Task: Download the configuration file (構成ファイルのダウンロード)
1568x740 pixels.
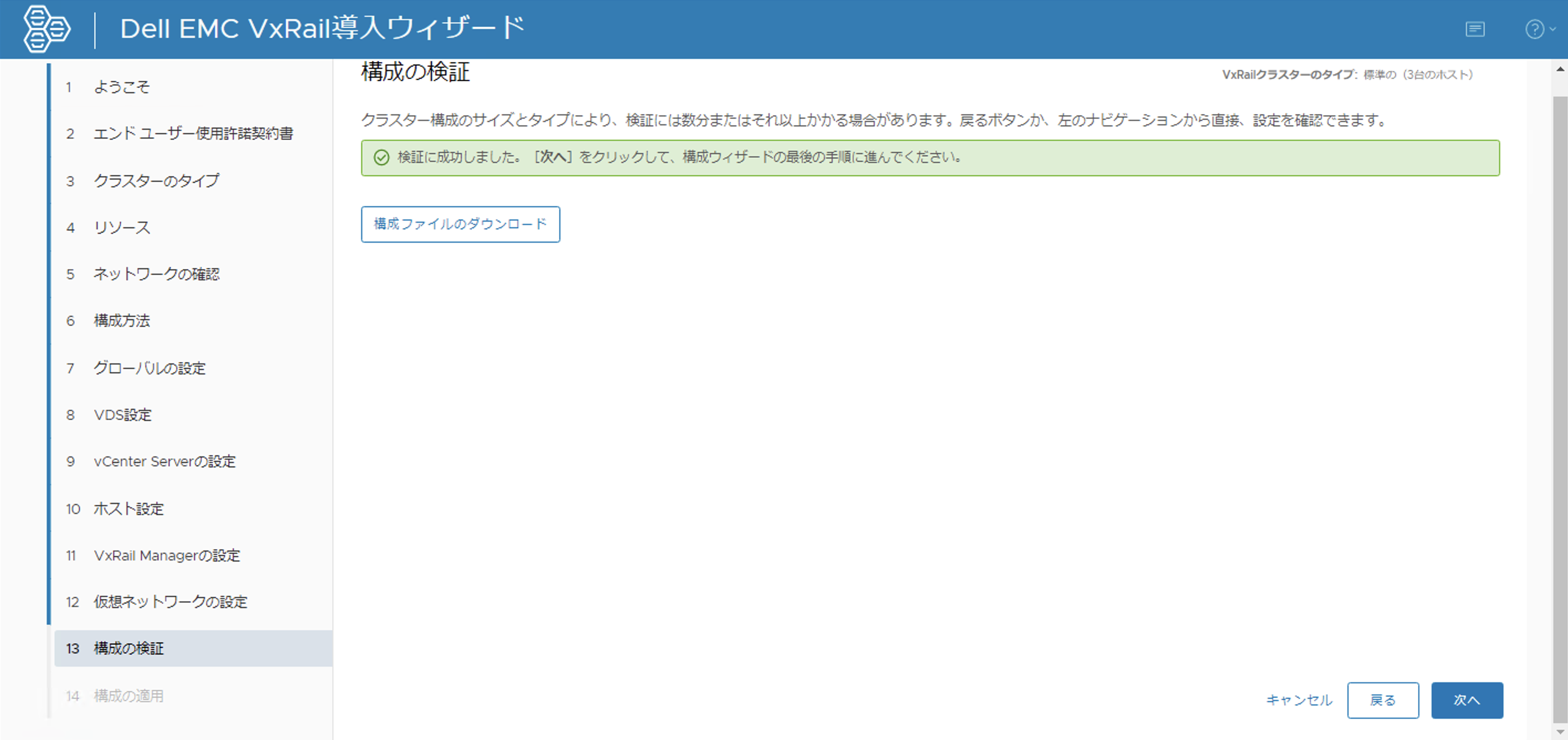Action: pos(460,224)
